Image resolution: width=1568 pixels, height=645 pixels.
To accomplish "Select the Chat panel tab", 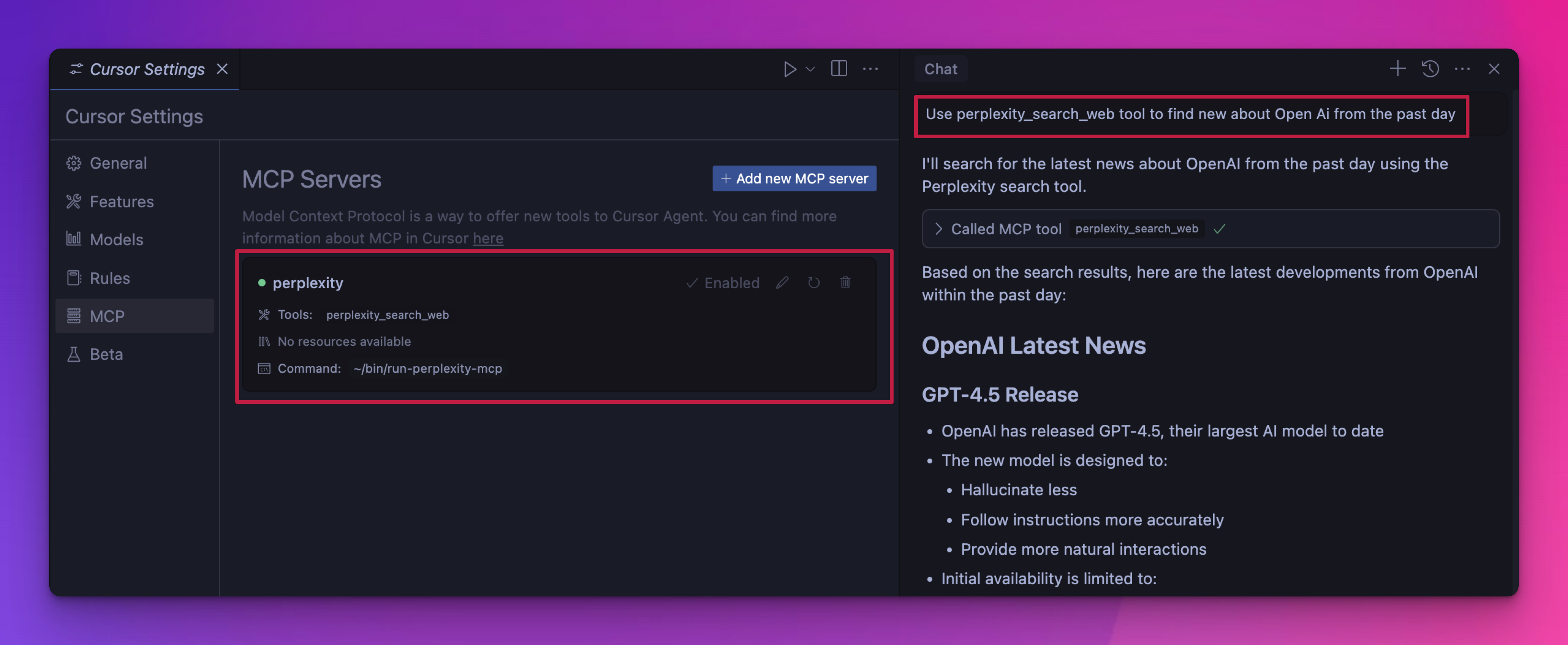I will point(940,70).
